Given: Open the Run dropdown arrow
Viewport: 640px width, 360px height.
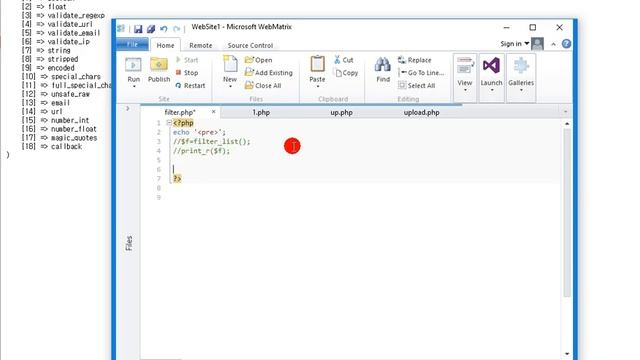Looking at the screenshot, I should (x=134, y=86).
